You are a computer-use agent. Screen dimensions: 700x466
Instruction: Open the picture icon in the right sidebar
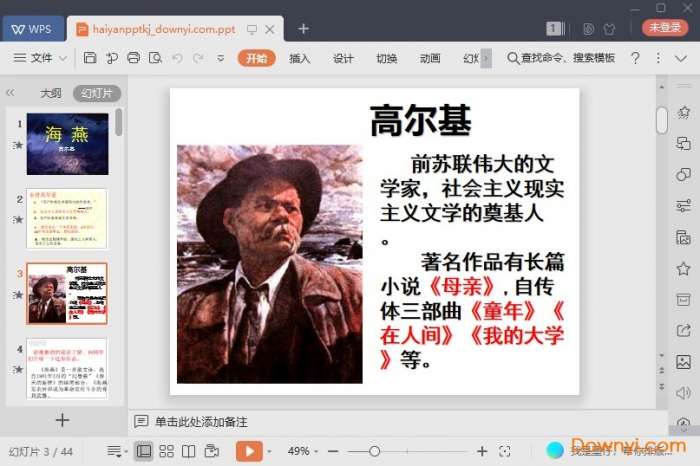point(683,362)
